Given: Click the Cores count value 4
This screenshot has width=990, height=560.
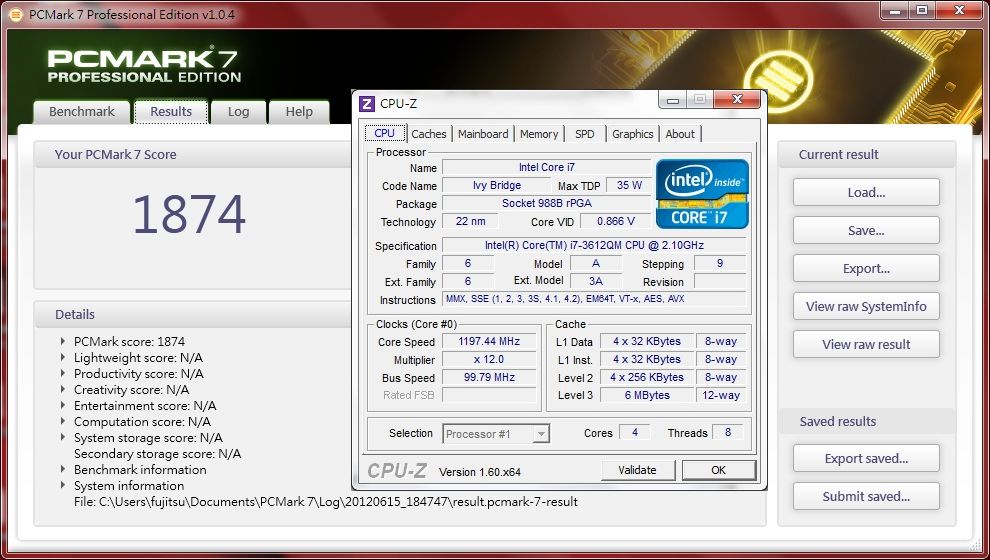Looking at the screenshot, I should coord(635,432).
